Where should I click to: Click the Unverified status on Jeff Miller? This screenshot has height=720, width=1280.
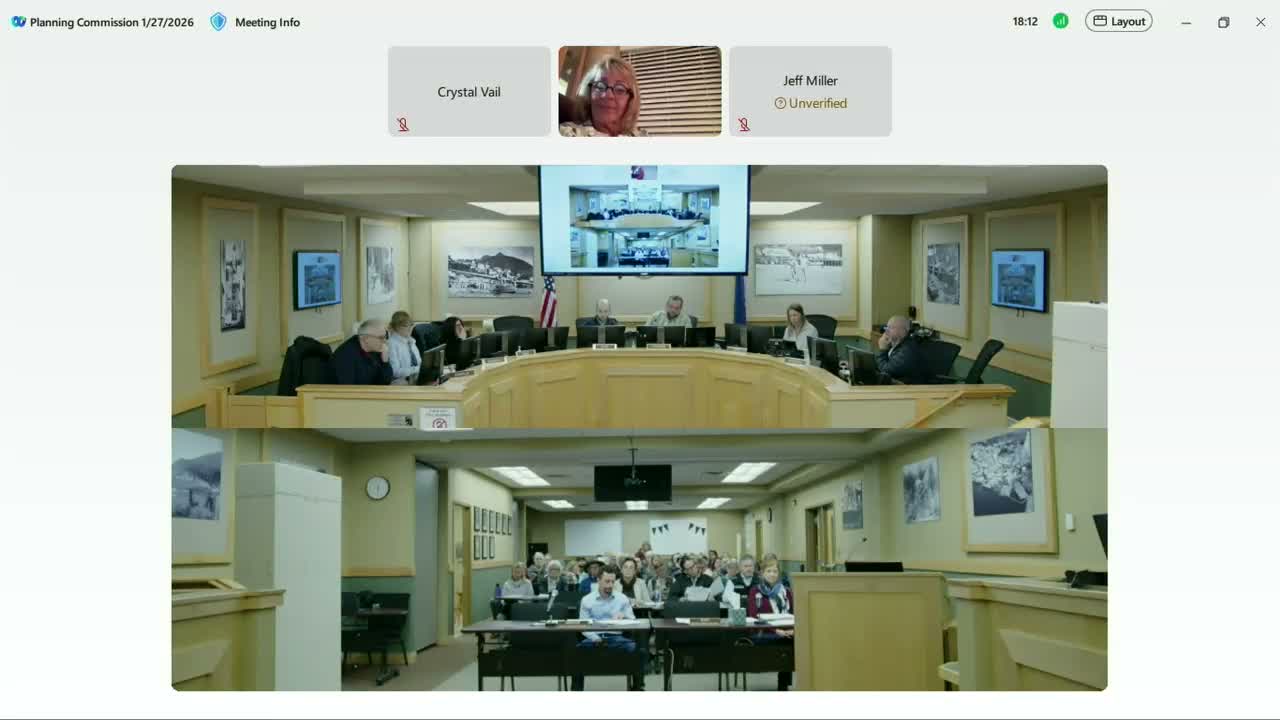coord(810,103)
